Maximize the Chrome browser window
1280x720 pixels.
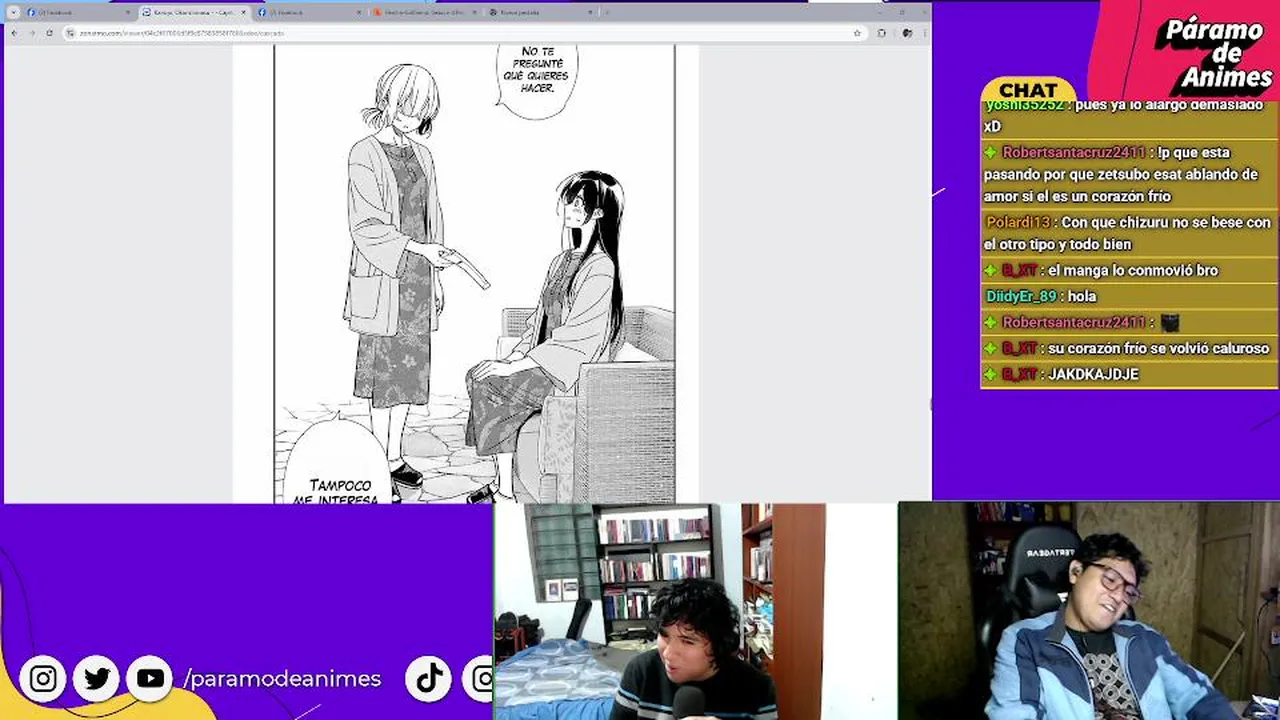[x=901, y=12]
